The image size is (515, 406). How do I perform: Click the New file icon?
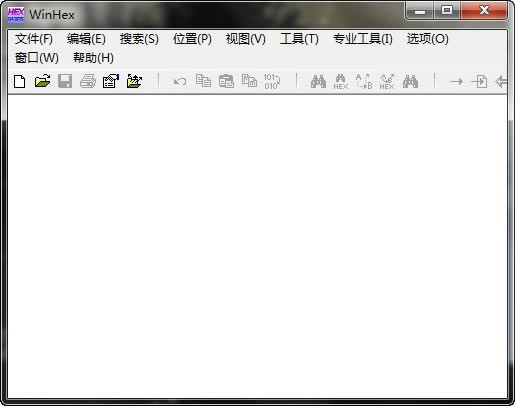tap(19, 81)
